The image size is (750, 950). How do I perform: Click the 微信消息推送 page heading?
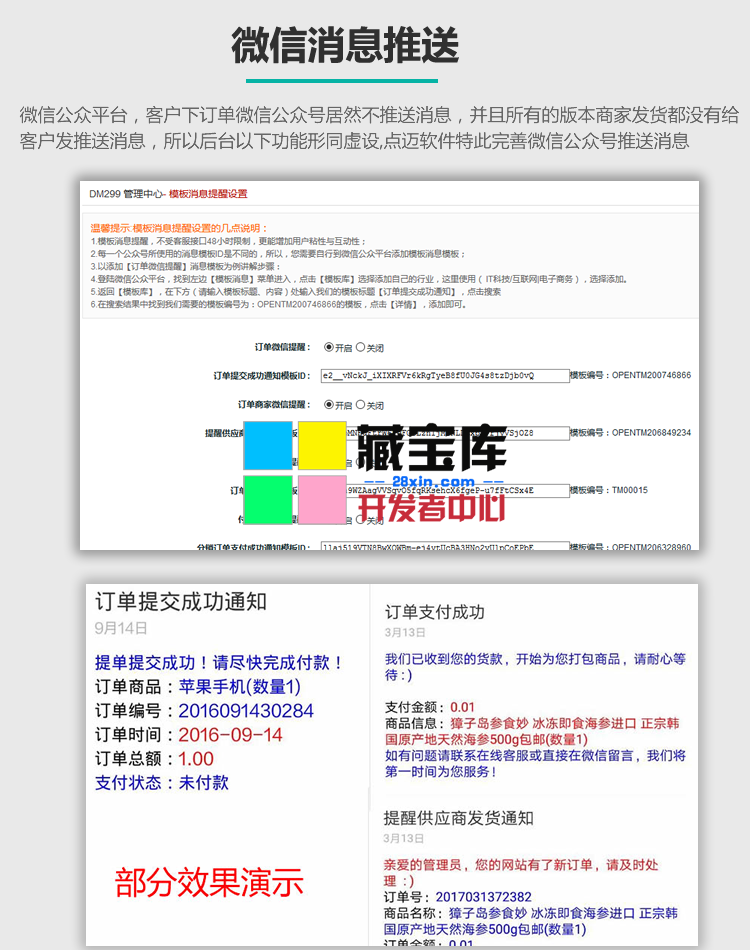[345, 46]
